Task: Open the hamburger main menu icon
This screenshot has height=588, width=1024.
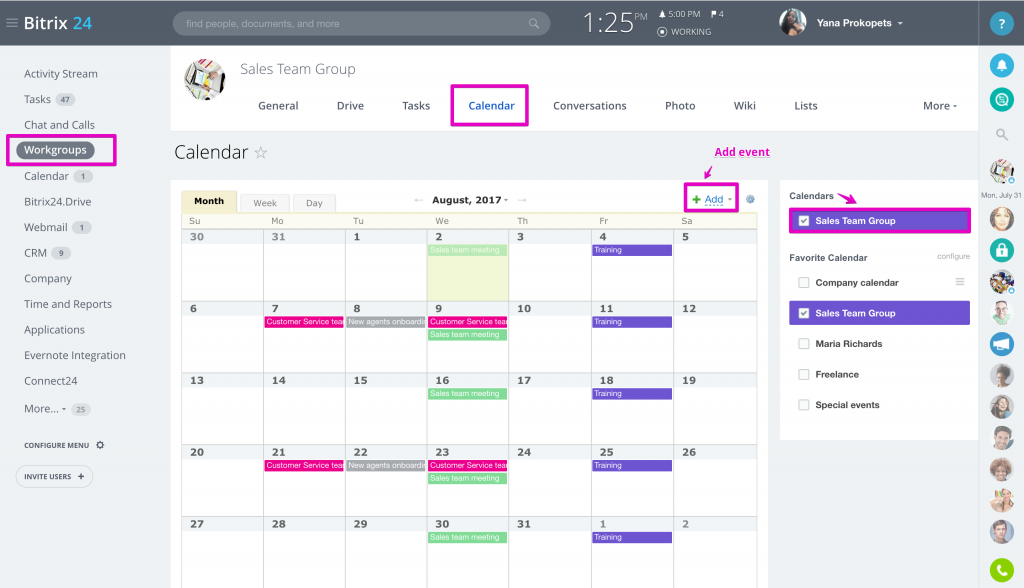Action: coord(12,23)
